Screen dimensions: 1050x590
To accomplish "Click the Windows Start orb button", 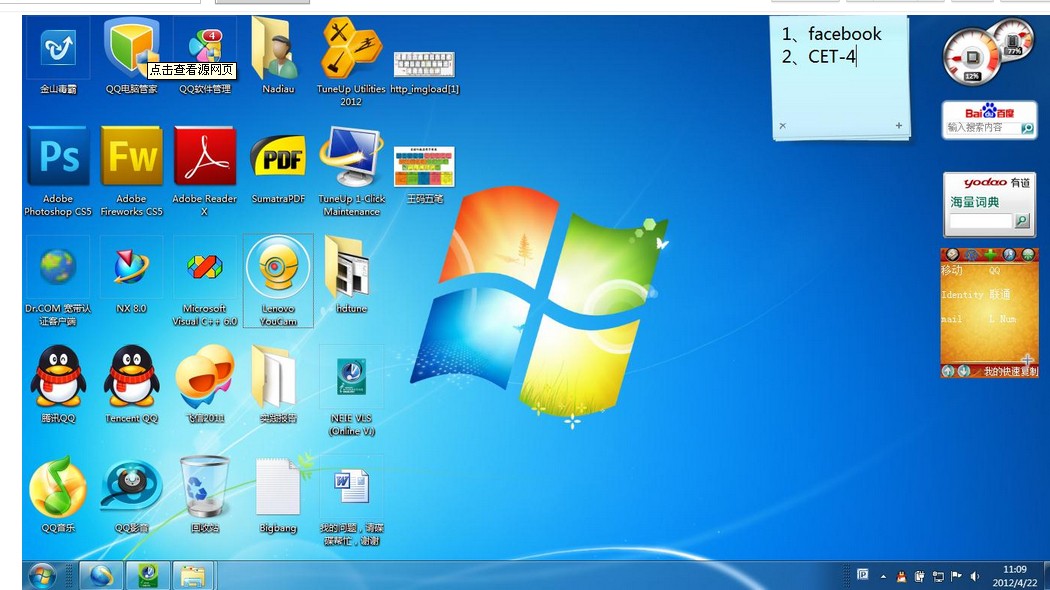I will (43, 576).
